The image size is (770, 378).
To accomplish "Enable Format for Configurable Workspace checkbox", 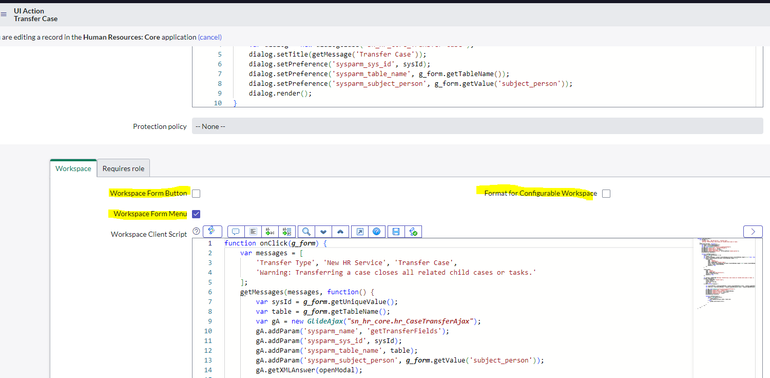I will pyautogui.click(x=606, y=193).
